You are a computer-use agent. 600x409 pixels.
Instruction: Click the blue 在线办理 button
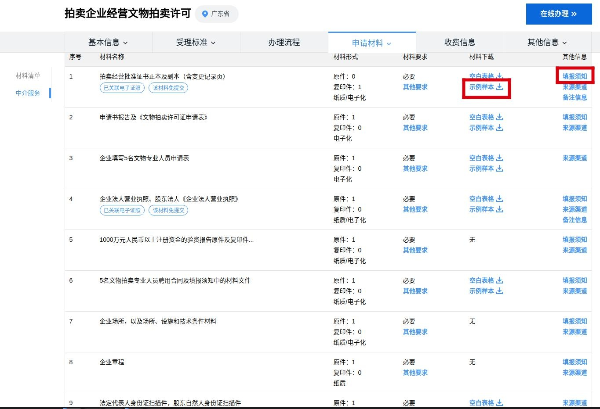[x=559, y=14]
